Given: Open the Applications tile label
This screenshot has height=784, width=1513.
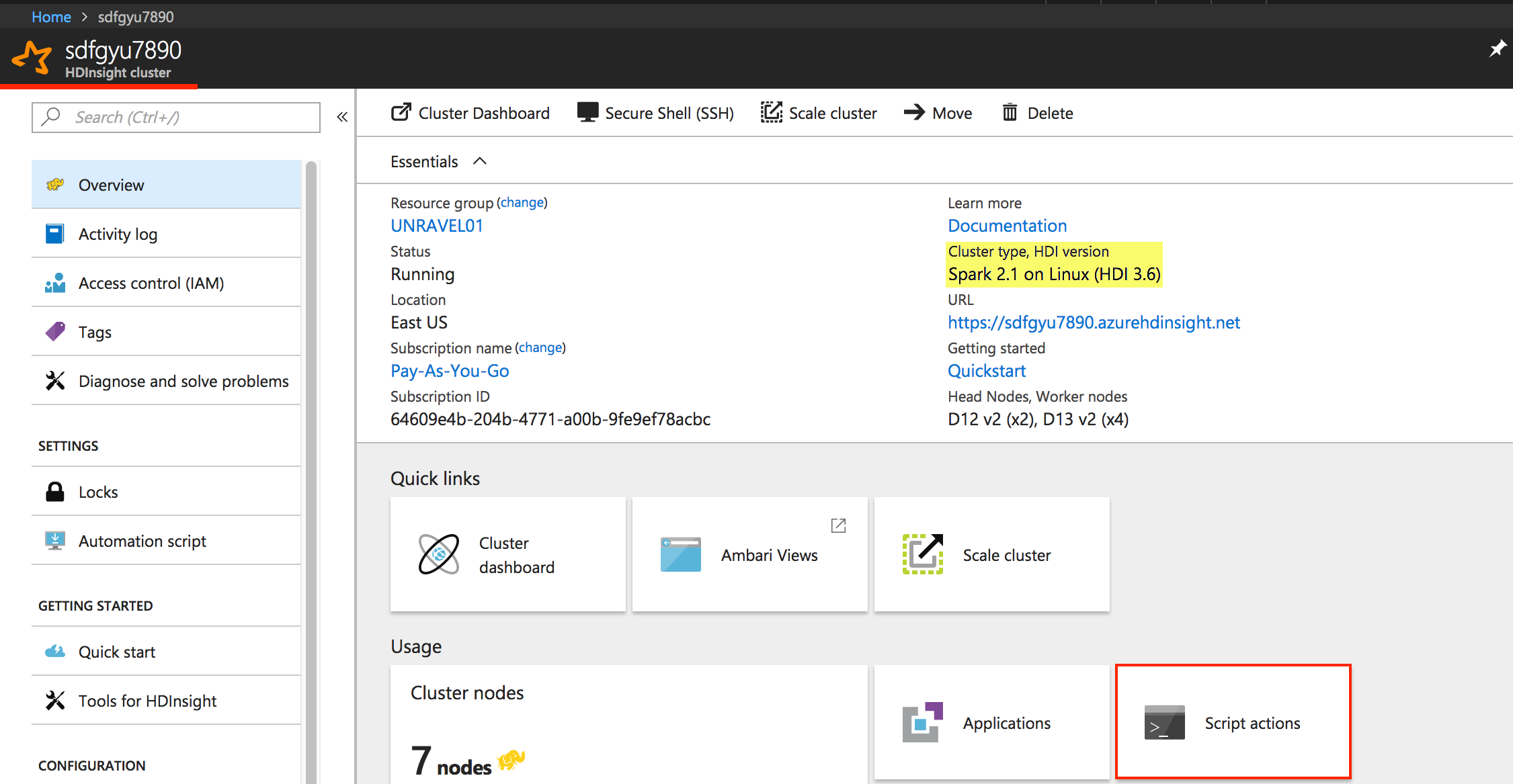Looking at the screenshot, I should pyautogui.click(x=1006, y=723).
